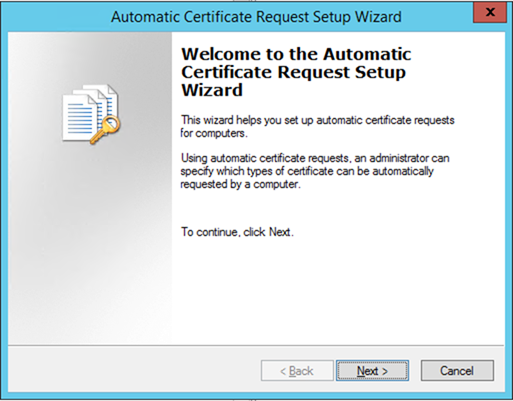Select the word Wizard in the bold heading

click(212, 90)
